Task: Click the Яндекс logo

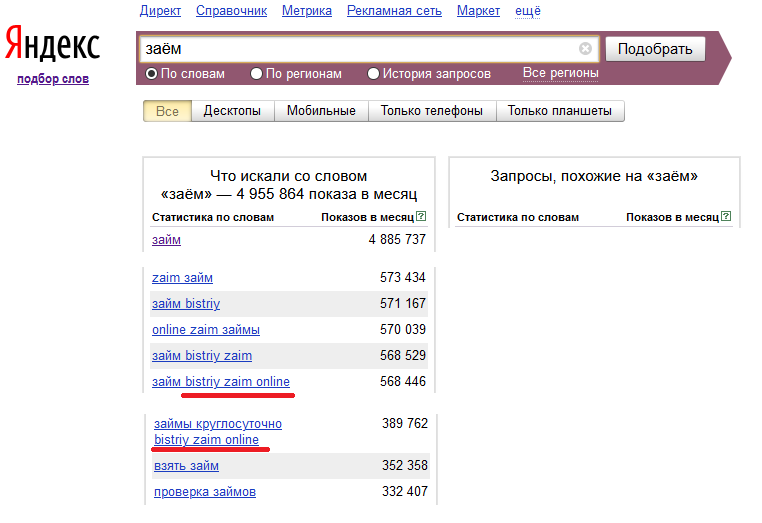Action: tap(52, 44)
